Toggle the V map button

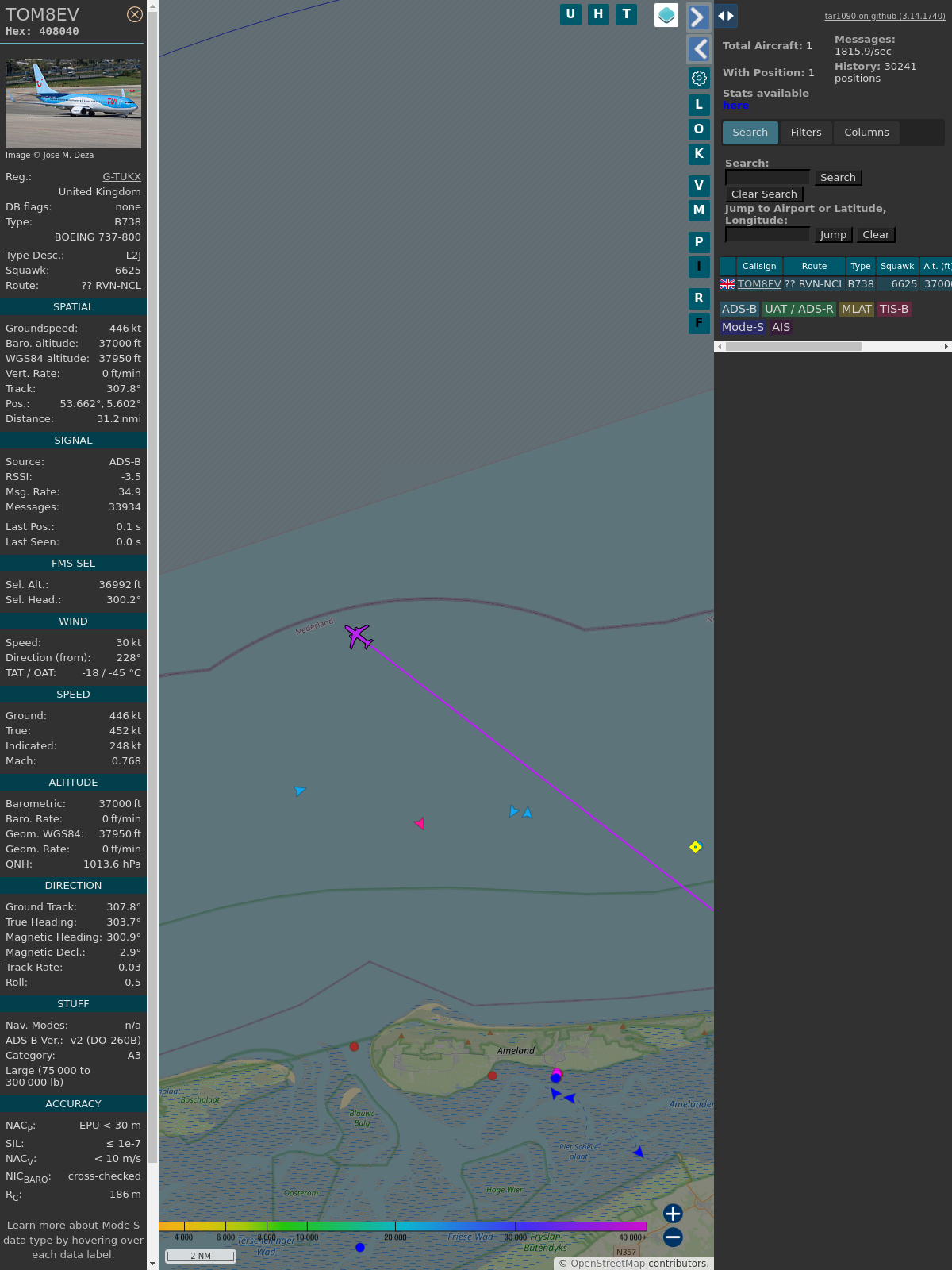pos(699,186)
